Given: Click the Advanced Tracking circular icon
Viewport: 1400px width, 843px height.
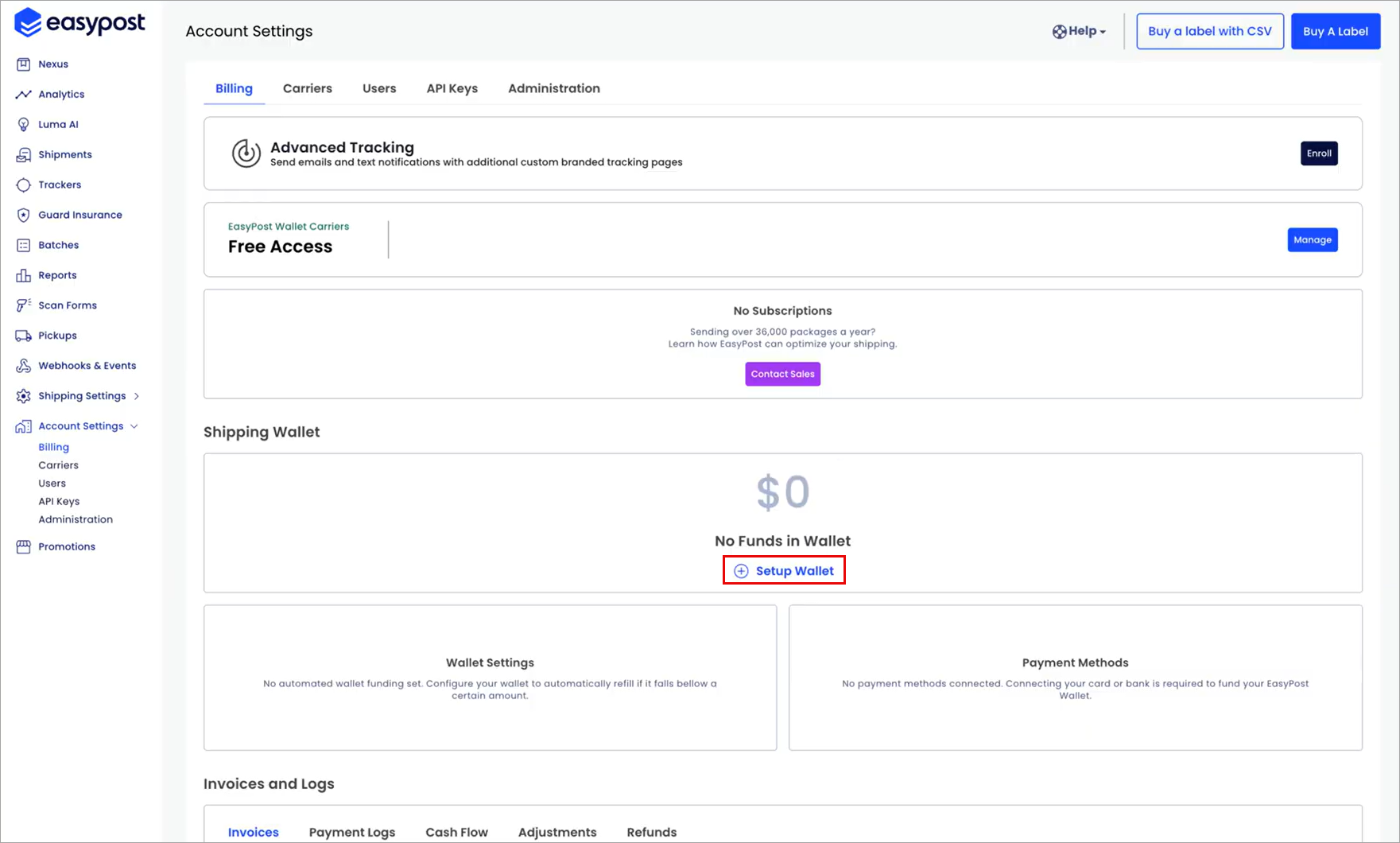Looking at the screenshot, I should pos(246,153).
